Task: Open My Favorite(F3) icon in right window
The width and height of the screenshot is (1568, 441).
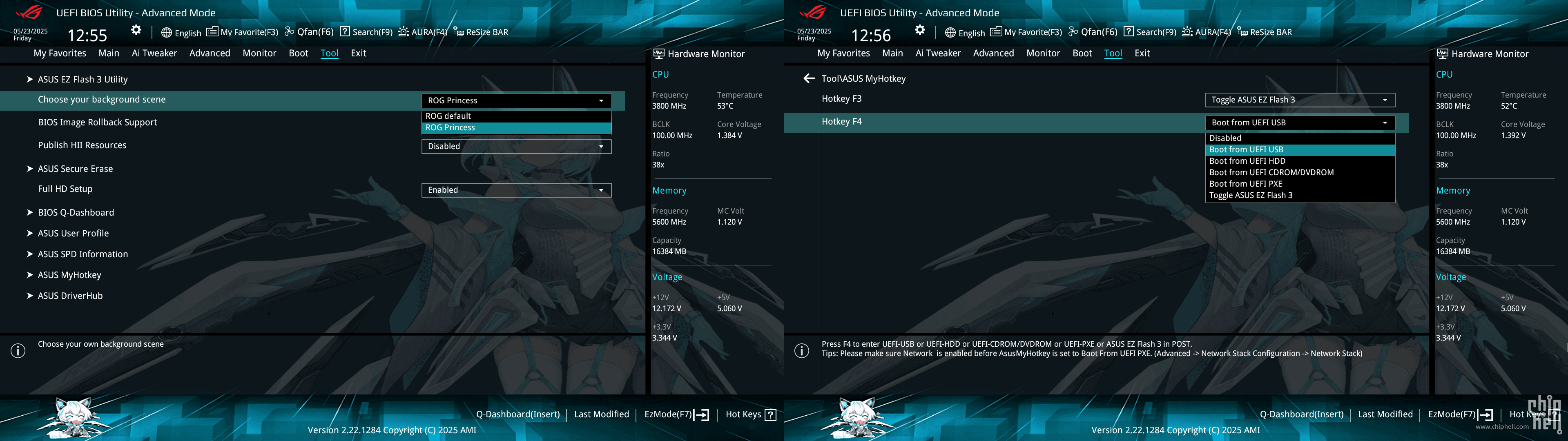Action: (996, 31)
